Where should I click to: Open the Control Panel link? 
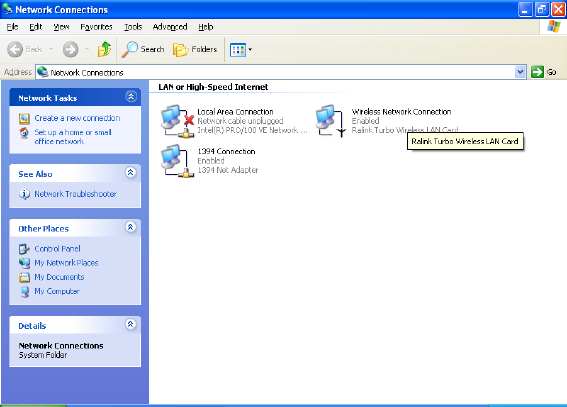coord(57,249)
